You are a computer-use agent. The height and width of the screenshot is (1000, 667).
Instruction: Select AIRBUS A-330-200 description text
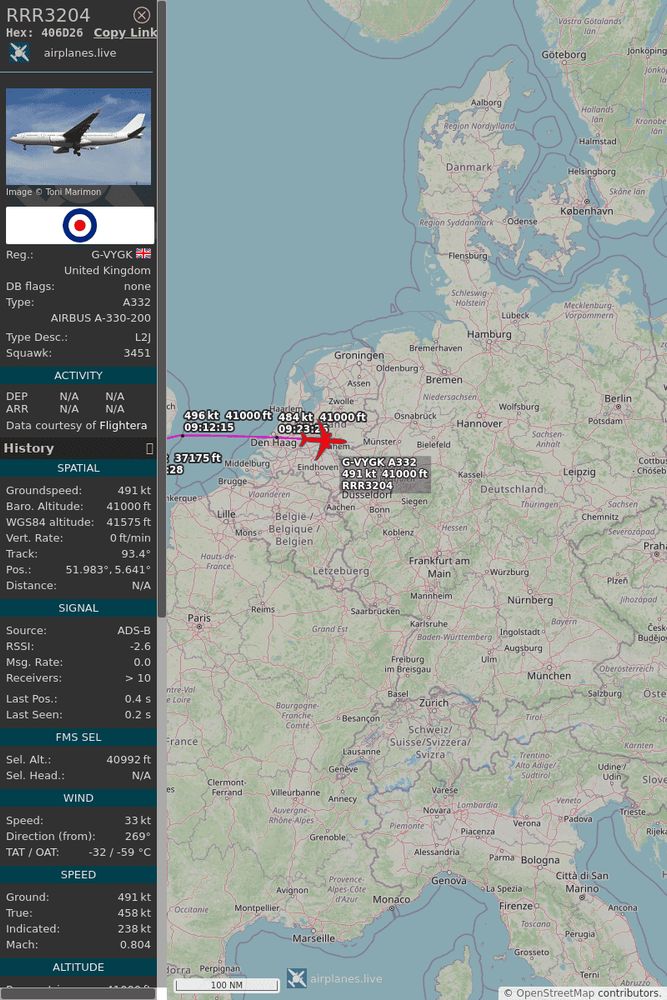pos(101,318)
